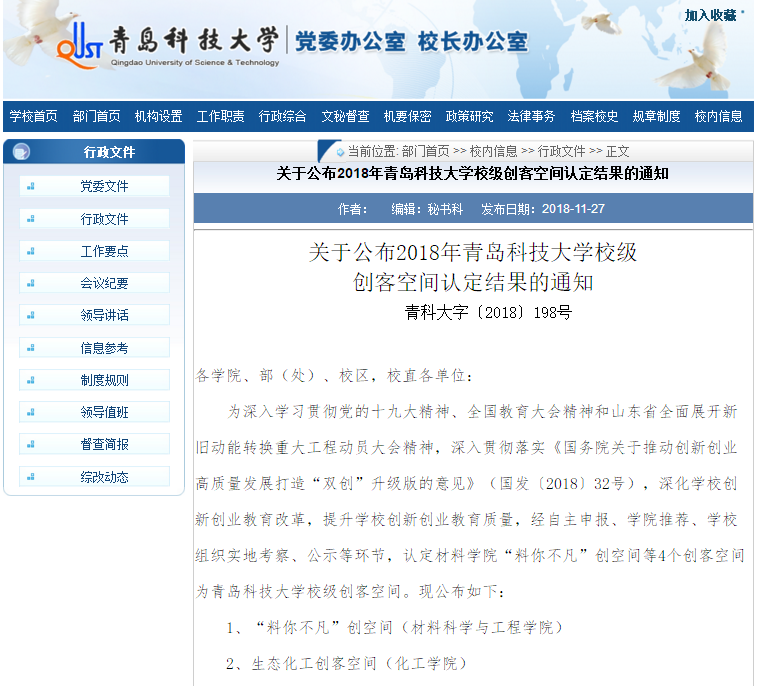Click the breadcrumb location icon

tap(340, 152)
